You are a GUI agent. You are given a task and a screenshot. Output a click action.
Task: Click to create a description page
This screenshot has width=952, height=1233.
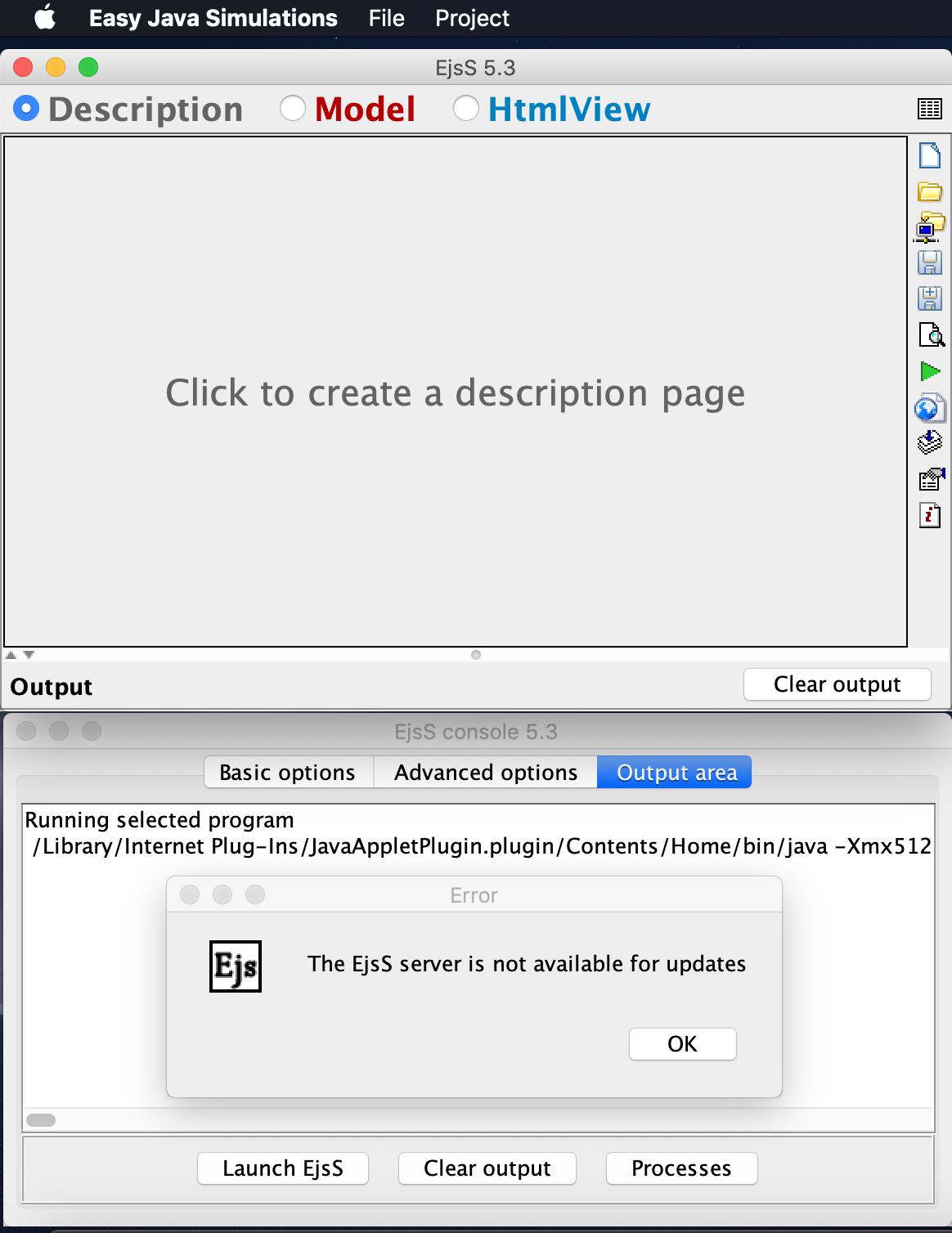[456, 392]
